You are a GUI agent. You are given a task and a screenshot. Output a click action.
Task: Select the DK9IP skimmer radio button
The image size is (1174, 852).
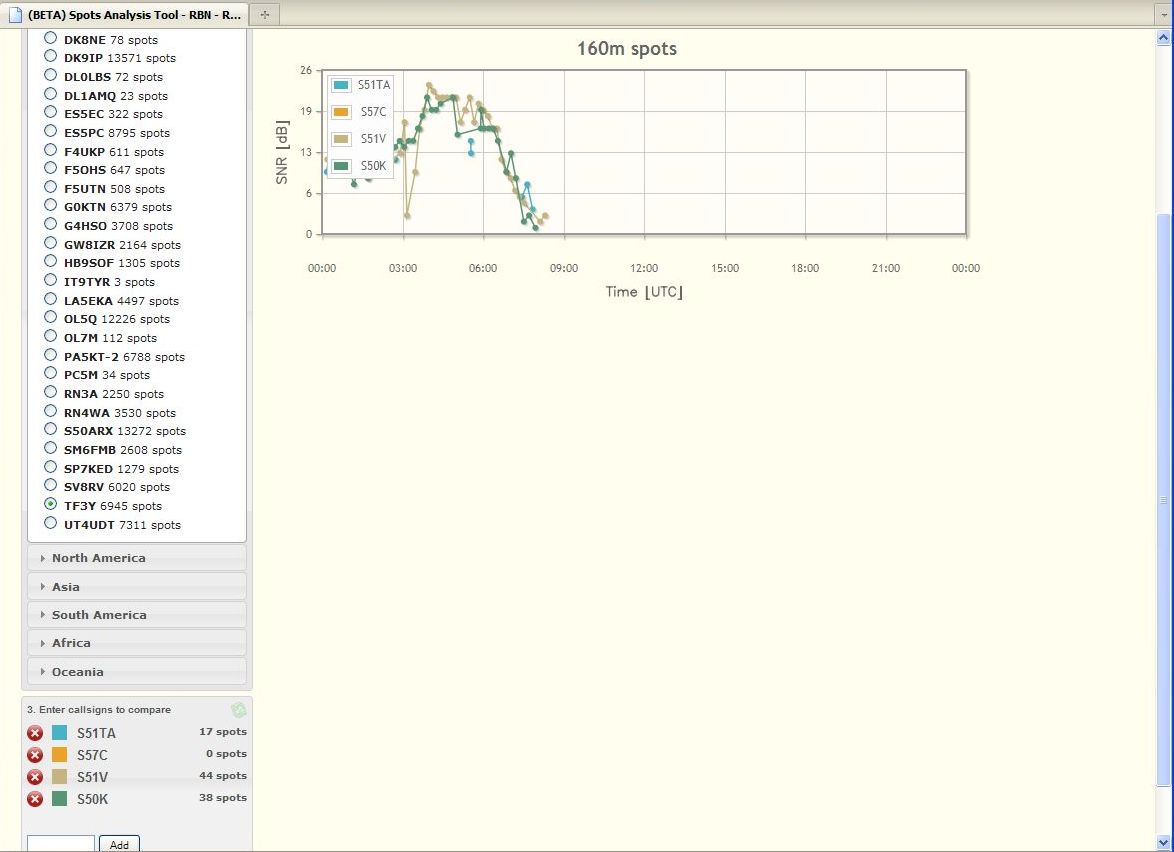(51, 57)
